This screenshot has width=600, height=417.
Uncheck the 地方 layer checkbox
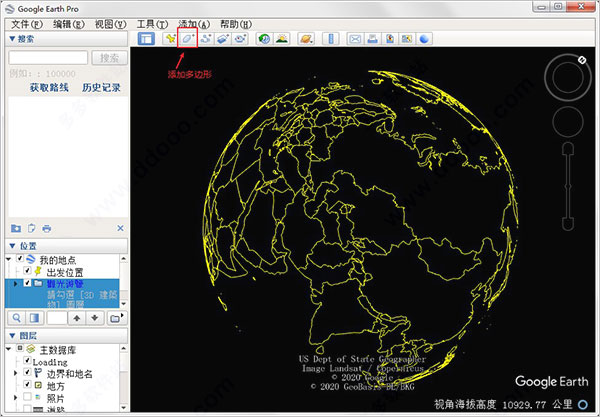[x=27, y=384]
